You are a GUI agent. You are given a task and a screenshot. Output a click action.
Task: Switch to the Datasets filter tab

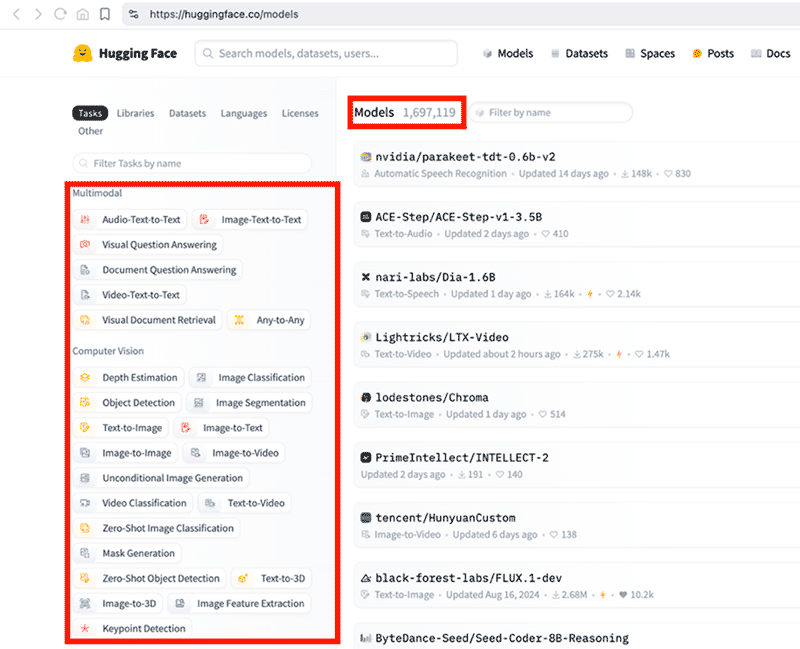(187, 113)
